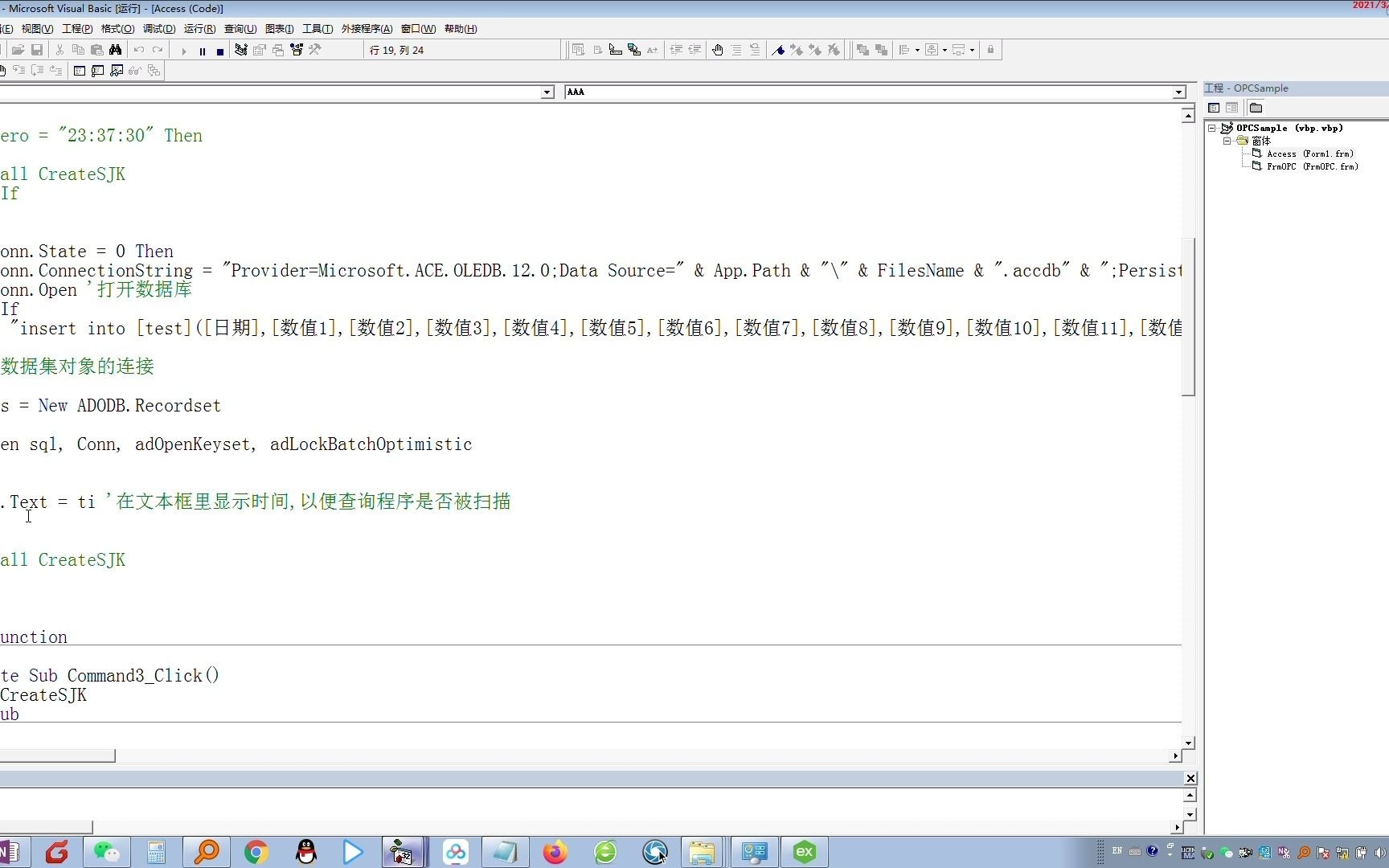This screenshot has width=1389, height=868.
Task: Toggle bookmark with the blue flag icon
Action: coord(778,50)
